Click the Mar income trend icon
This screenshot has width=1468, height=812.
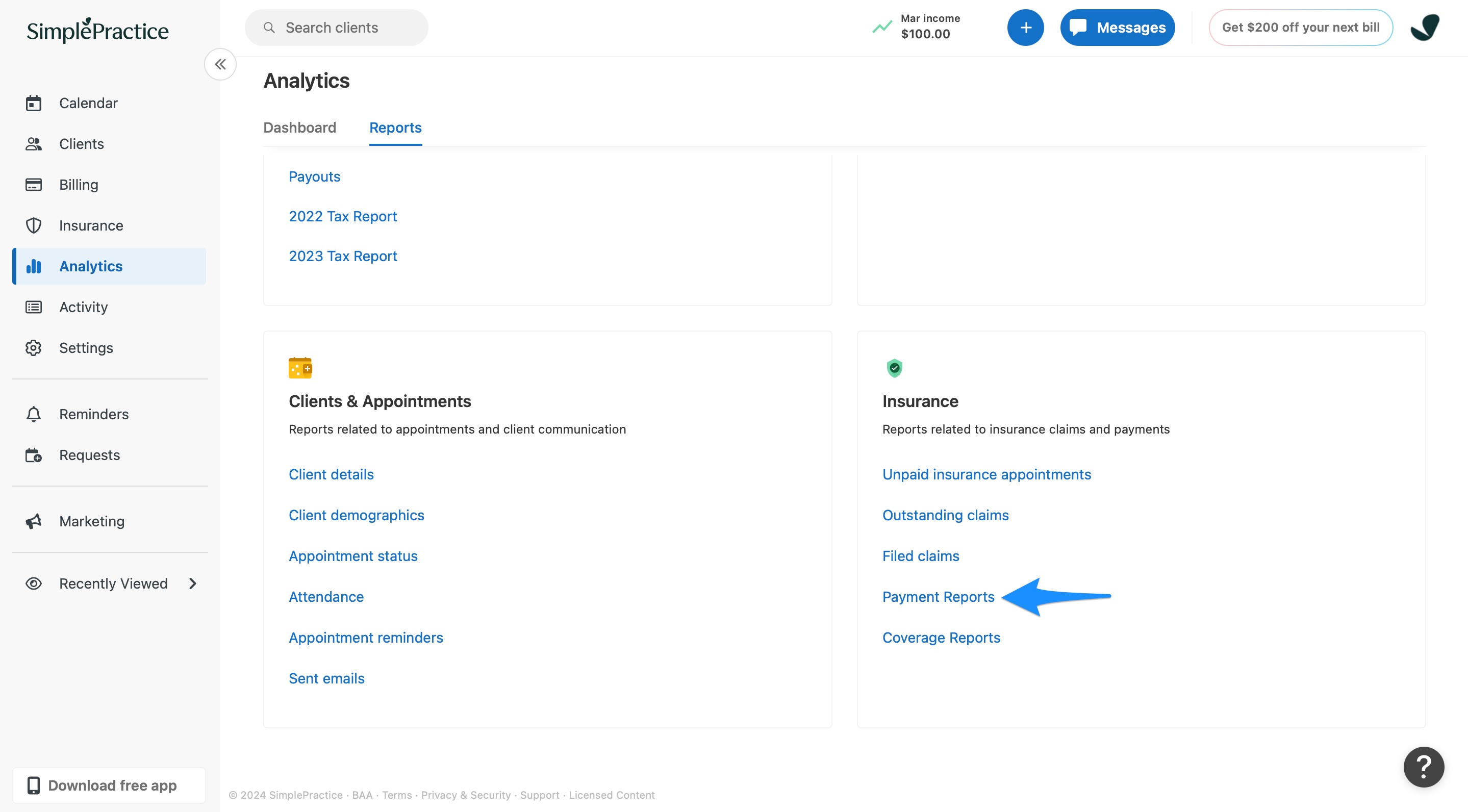[881, 27]
